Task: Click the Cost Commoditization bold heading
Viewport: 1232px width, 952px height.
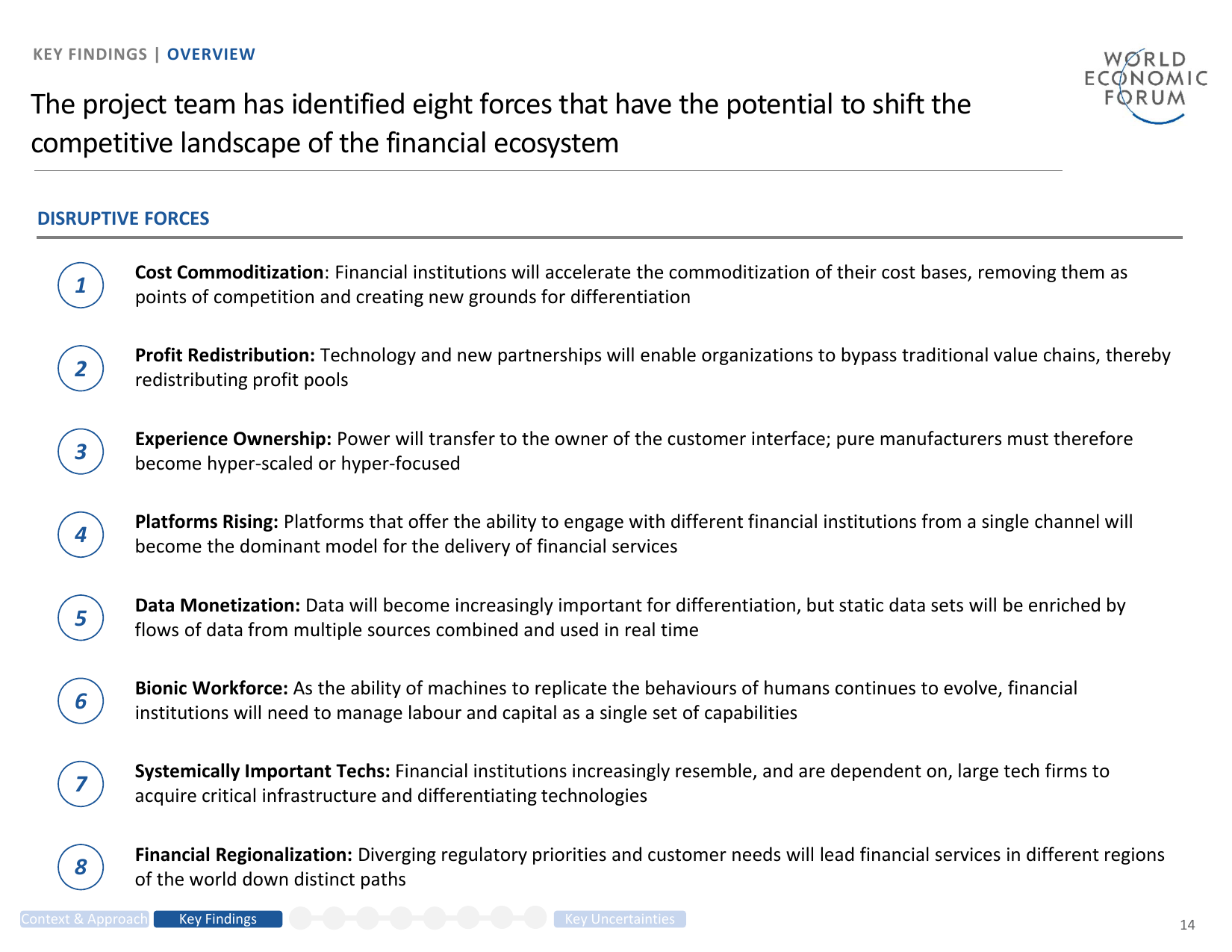Action: 229,273
